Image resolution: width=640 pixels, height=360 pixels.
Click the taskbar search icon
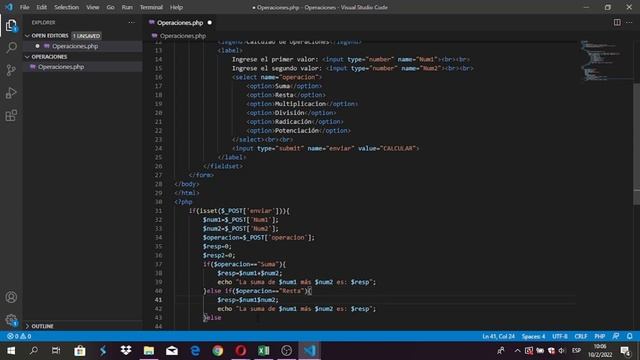tap(34, 351)
